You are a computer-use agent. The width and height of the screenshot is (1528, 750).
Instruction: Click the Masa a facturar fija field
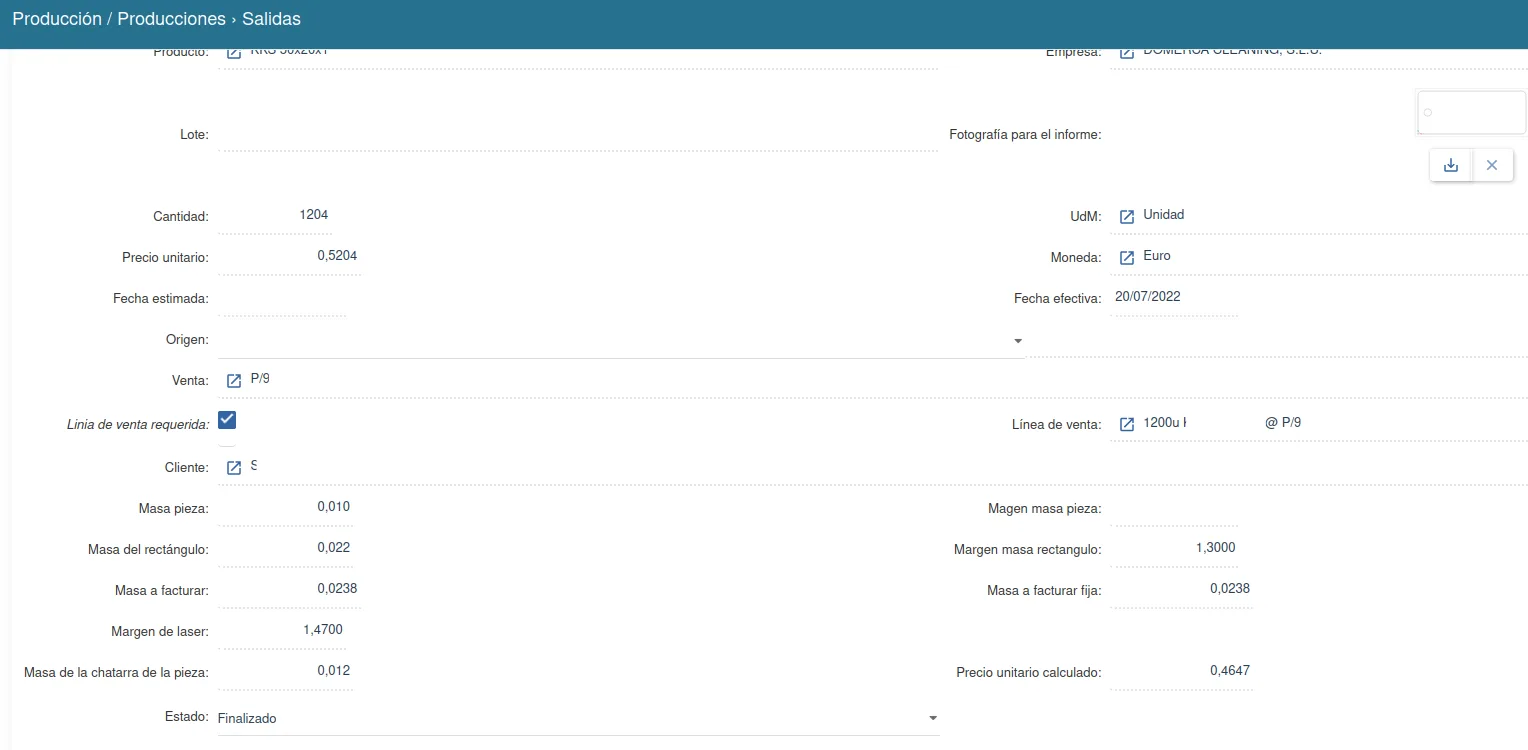[1181, 589]
